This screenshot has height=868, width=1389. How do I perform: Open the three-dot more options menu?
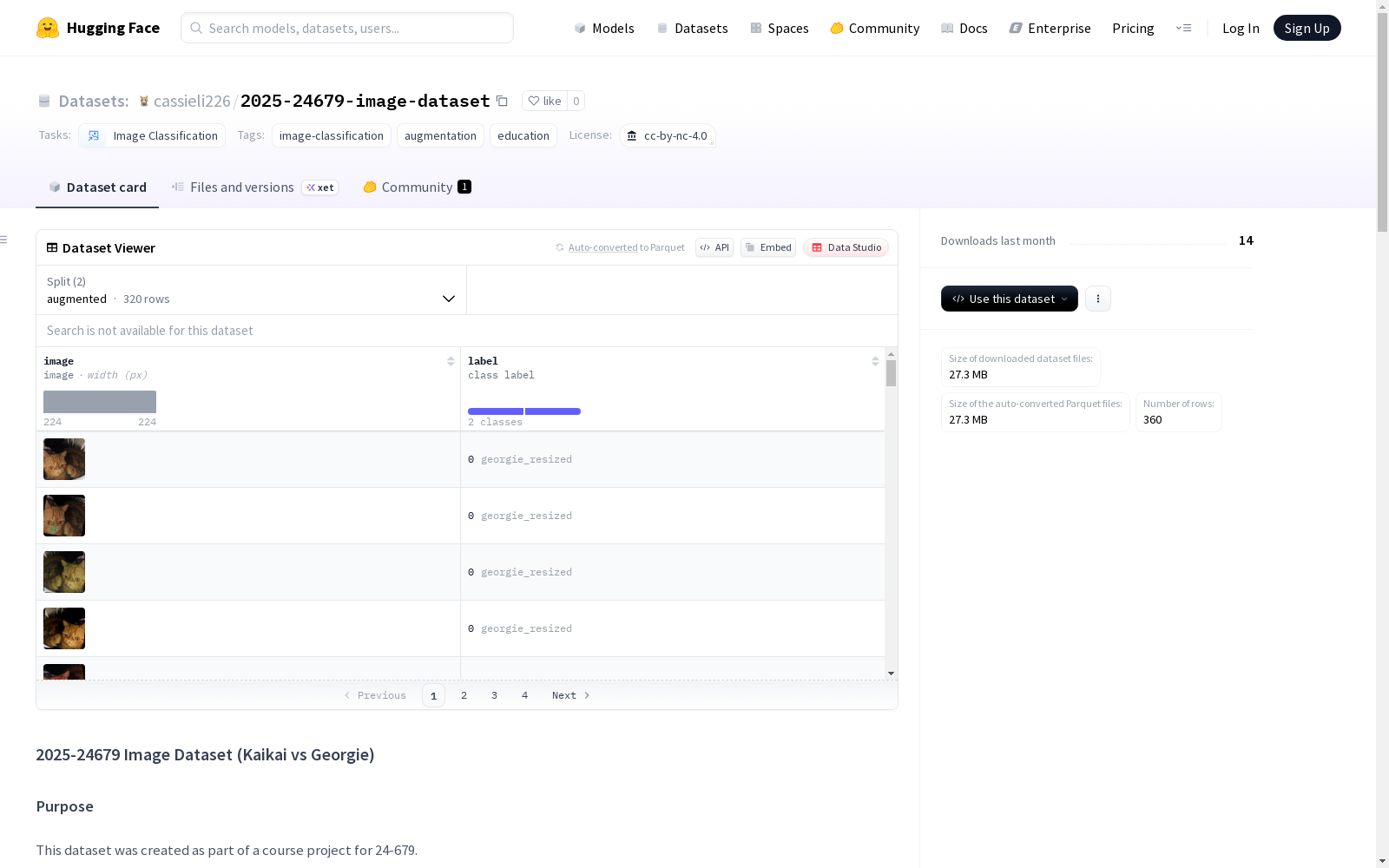[1097, 299]
